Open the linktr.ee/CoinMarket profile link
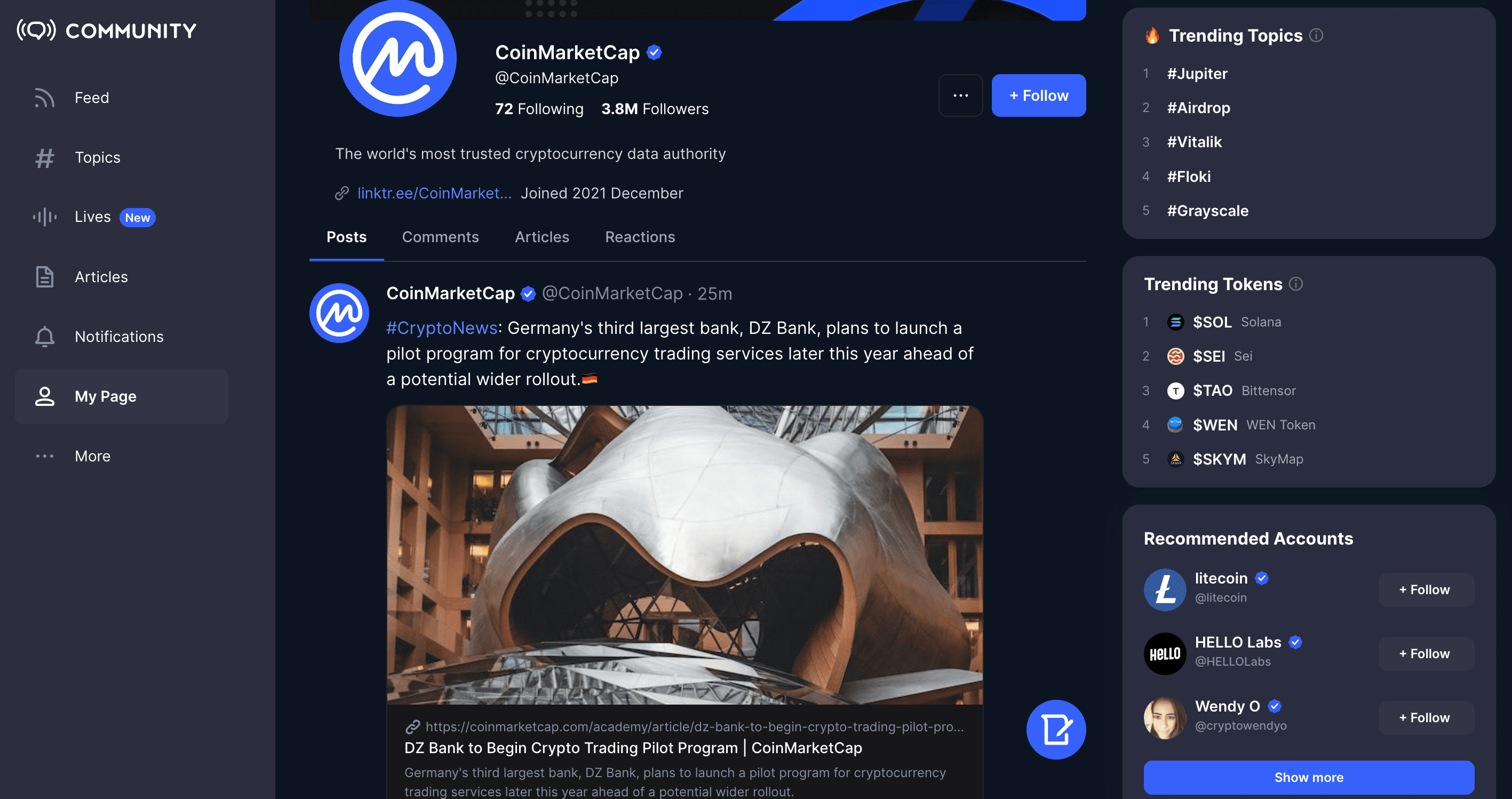 pyautogui.click(x=434, y=193)
